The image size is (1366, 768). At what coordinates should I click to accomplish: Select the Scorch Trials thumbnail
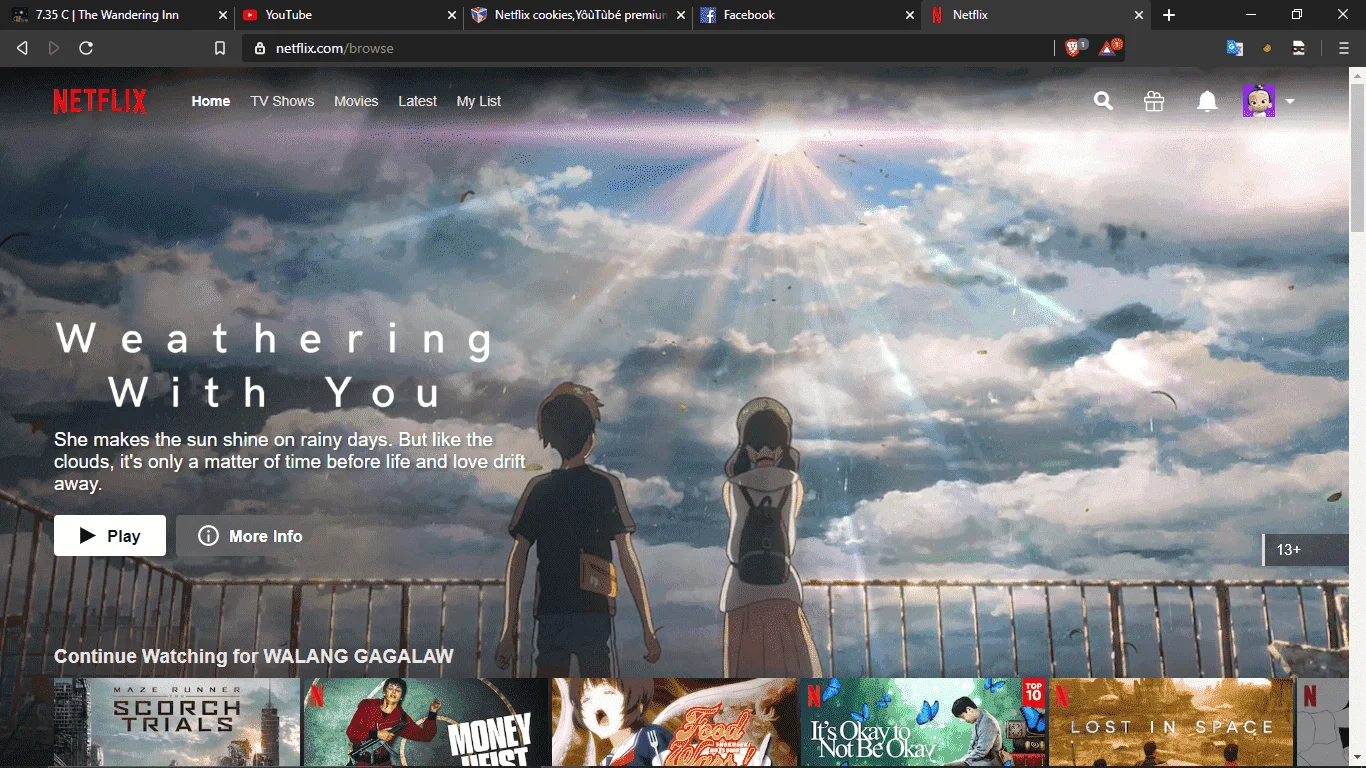coord(177,723)
